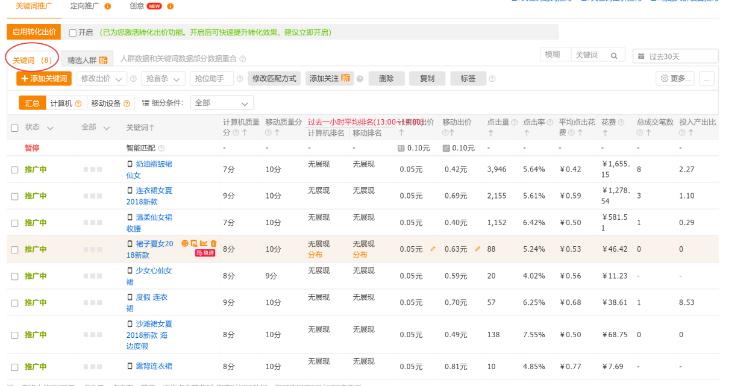The image size is (730, 386).
Task: Click the phone icon before 连衣裙女夏 keyword
Action: 130,190
